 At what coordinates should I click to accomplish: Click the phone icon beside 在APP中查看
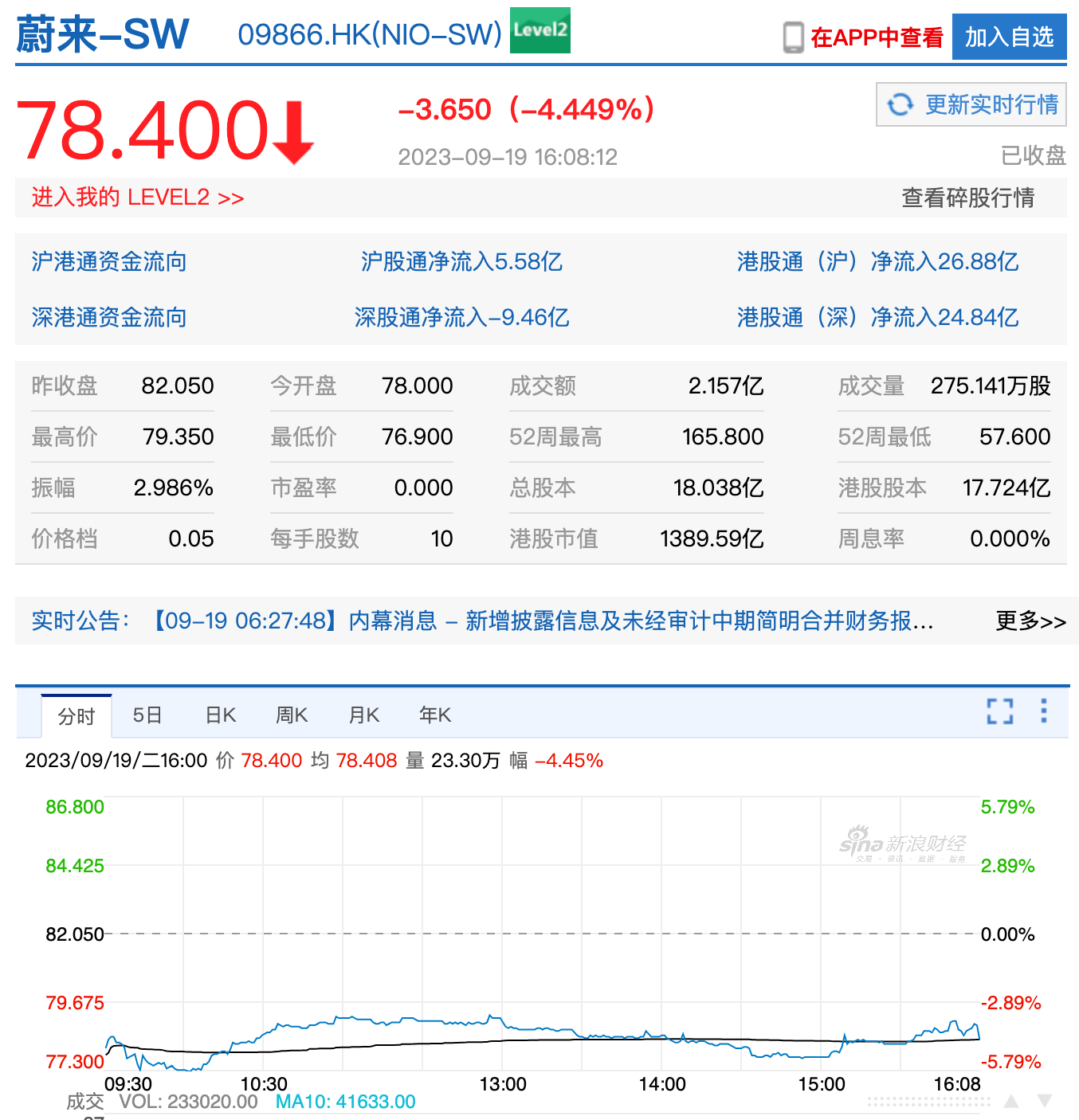click(793, 36)
